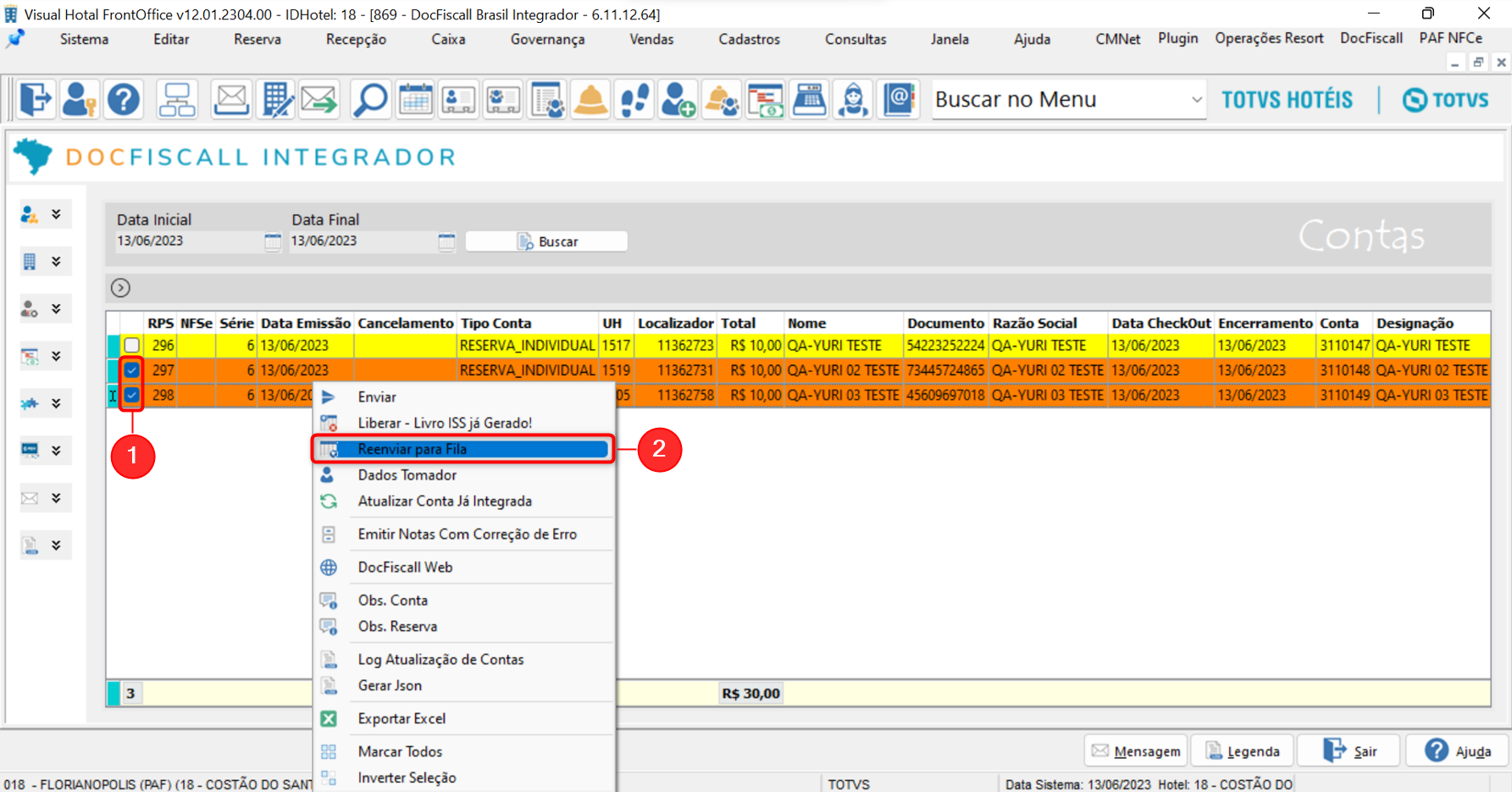The height and width of the screenshot is (792, 1512).
Task: Expand the circled arrow panel above the grid
Action: (x=120, y=288)
